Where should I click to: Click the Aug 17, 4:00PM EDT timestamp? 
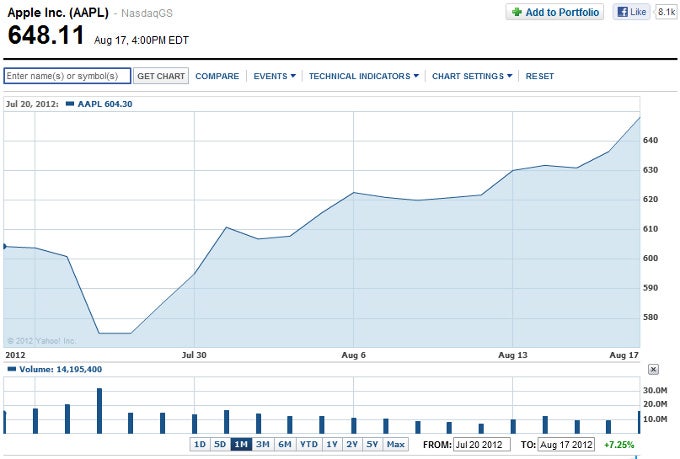click(141, 40)
